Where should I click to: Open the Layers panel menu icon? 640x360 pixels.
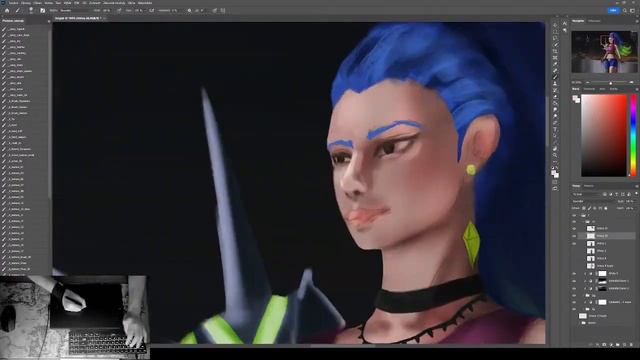(x=637, y=186)
